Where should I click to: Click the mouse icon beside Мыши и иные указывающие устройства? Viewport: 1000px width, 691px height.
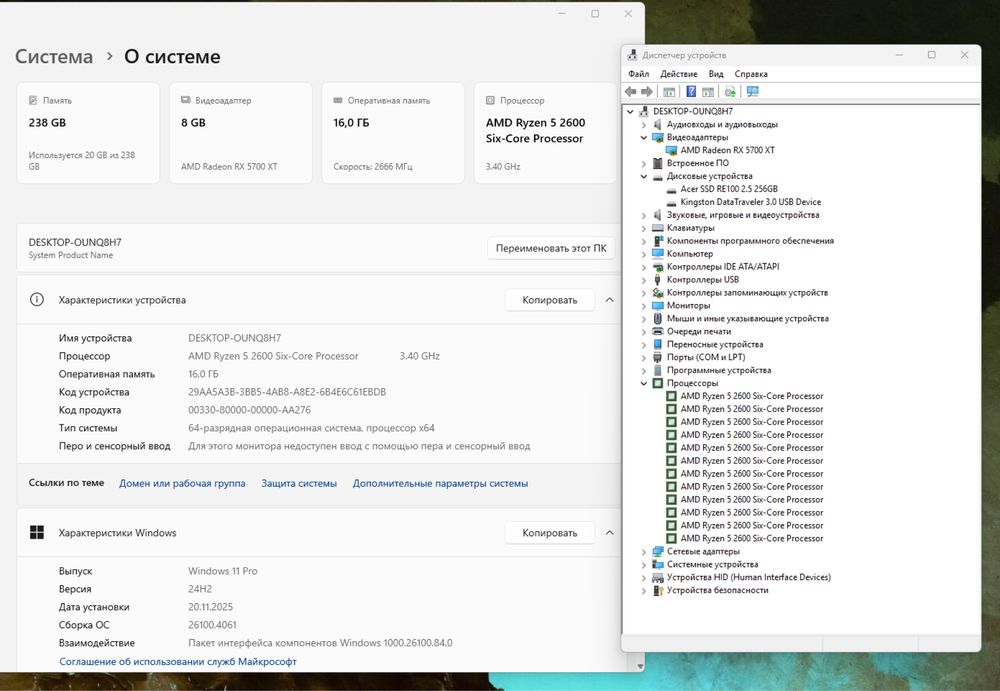coord(658,318)
